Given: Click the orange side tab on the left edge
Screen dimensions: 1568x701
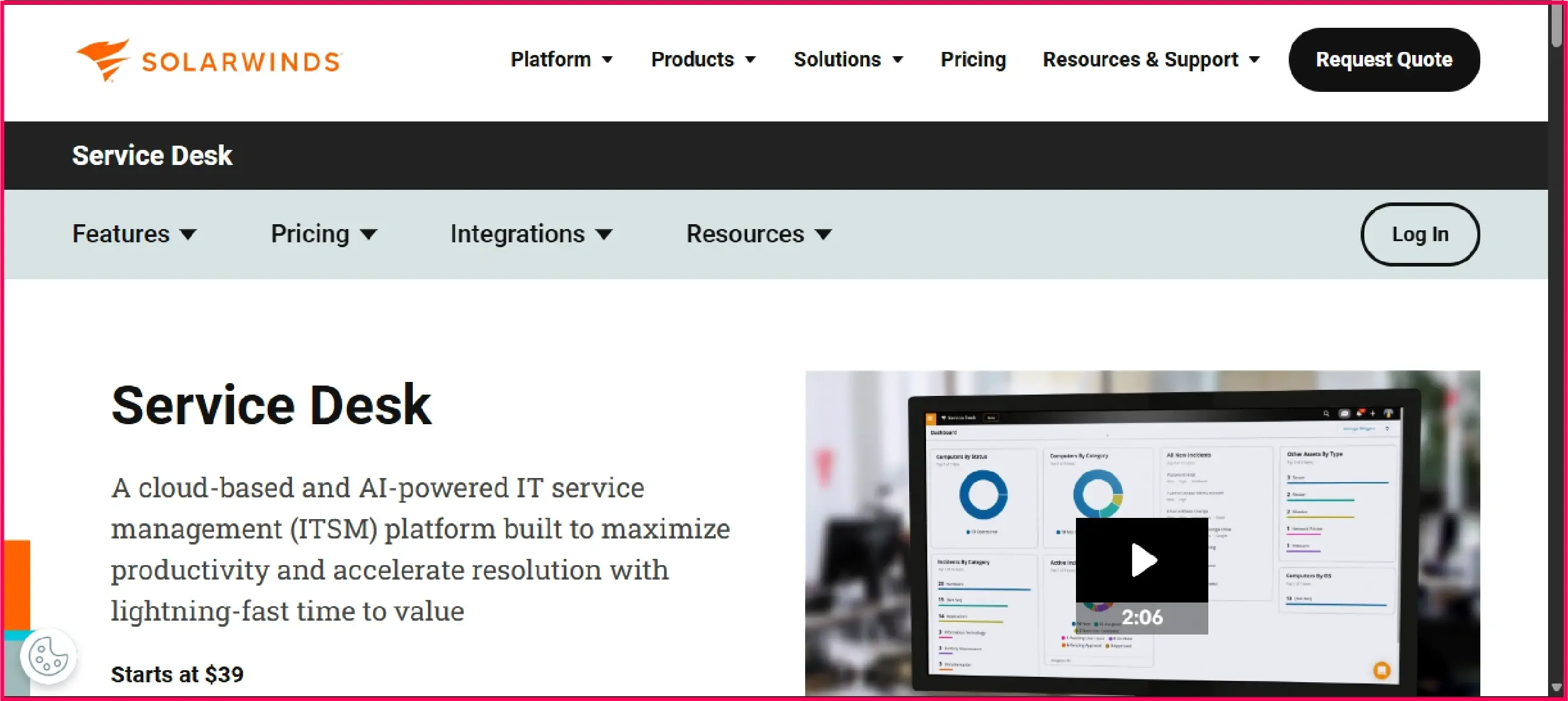Looking at the screenshot, I should coord(17,584).
